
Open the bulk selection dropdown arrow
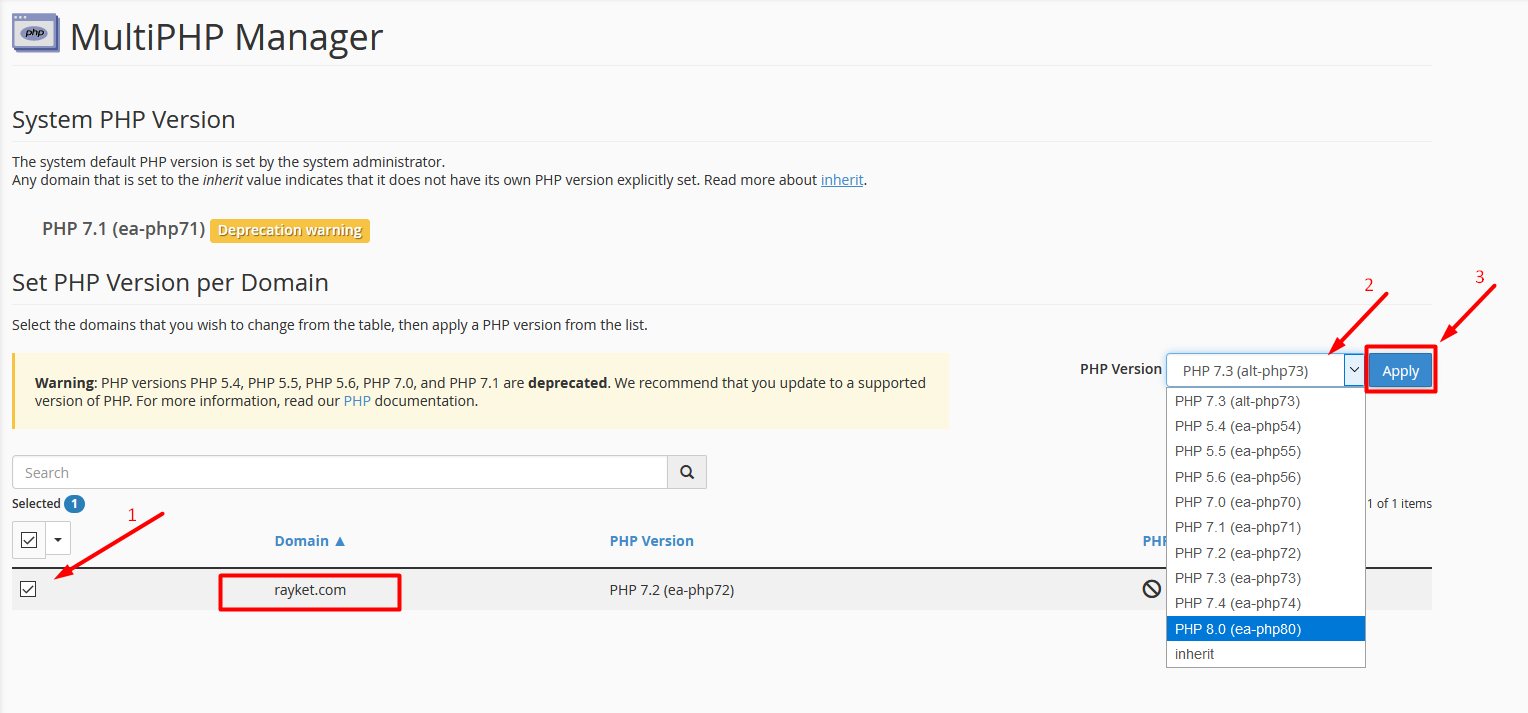(57, 539)
